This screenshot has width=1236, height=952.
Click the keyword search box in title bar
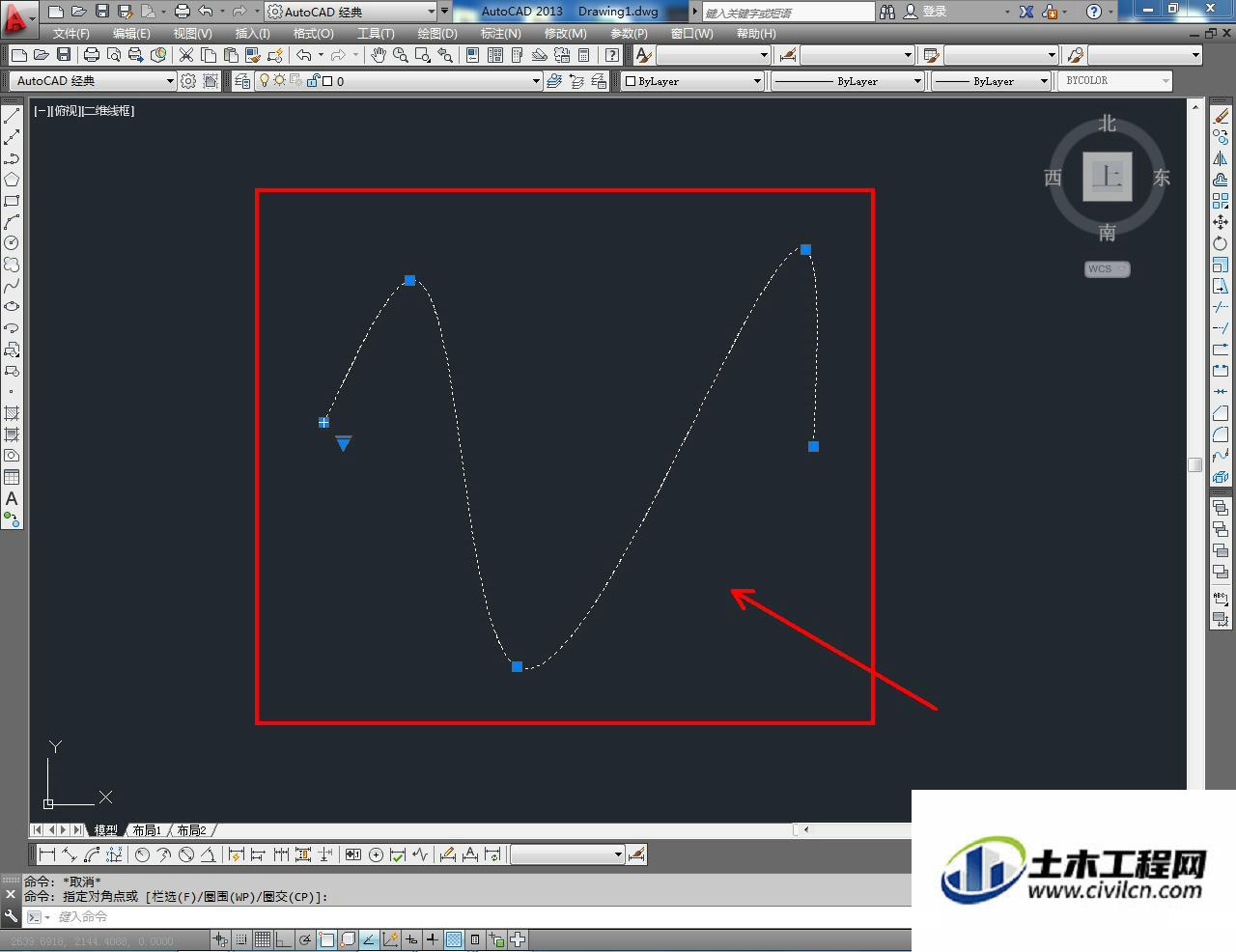pos(787,12)
